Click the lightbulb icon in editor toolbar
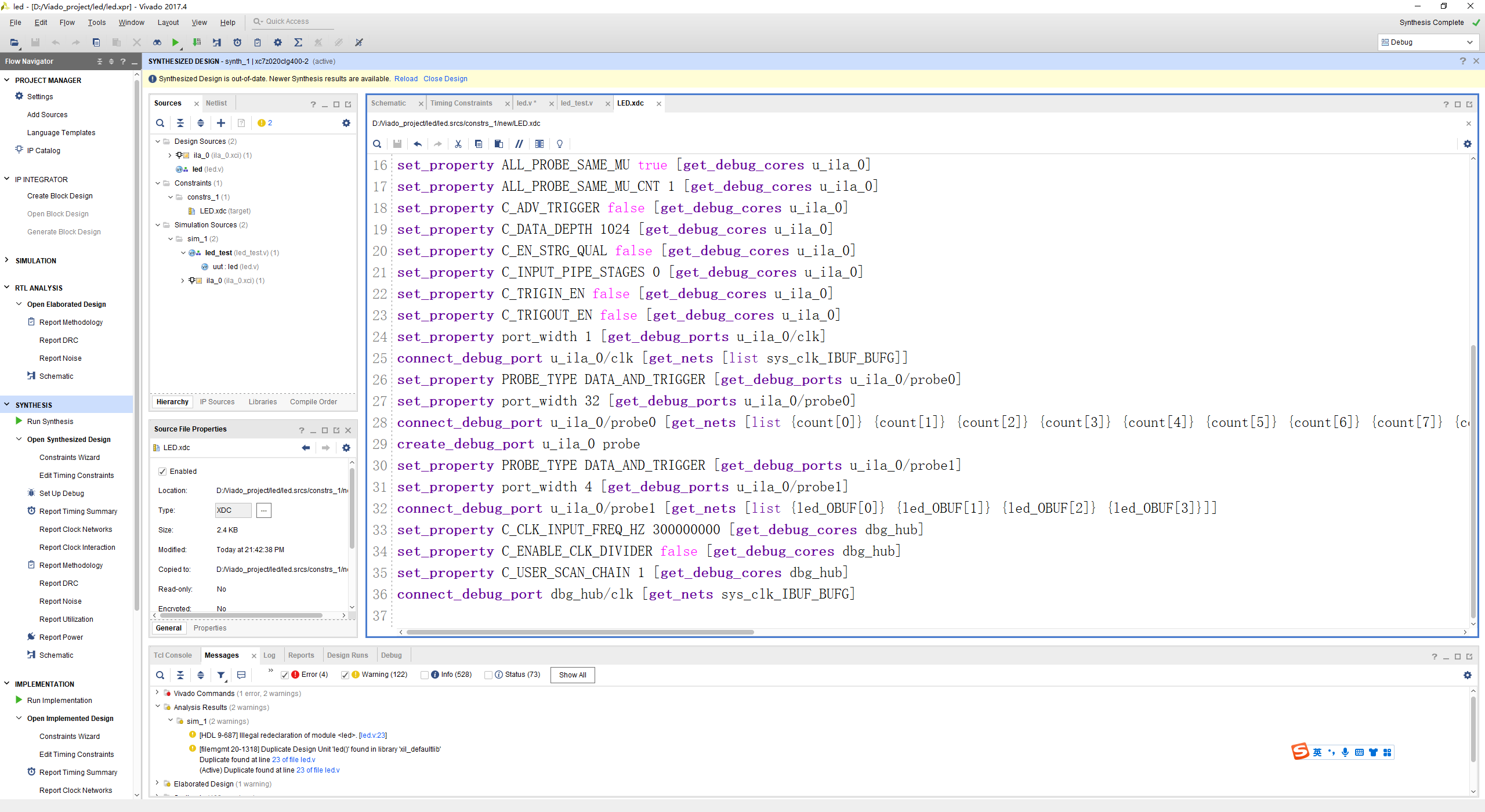1485x812 pixels. tap(560, 144)
